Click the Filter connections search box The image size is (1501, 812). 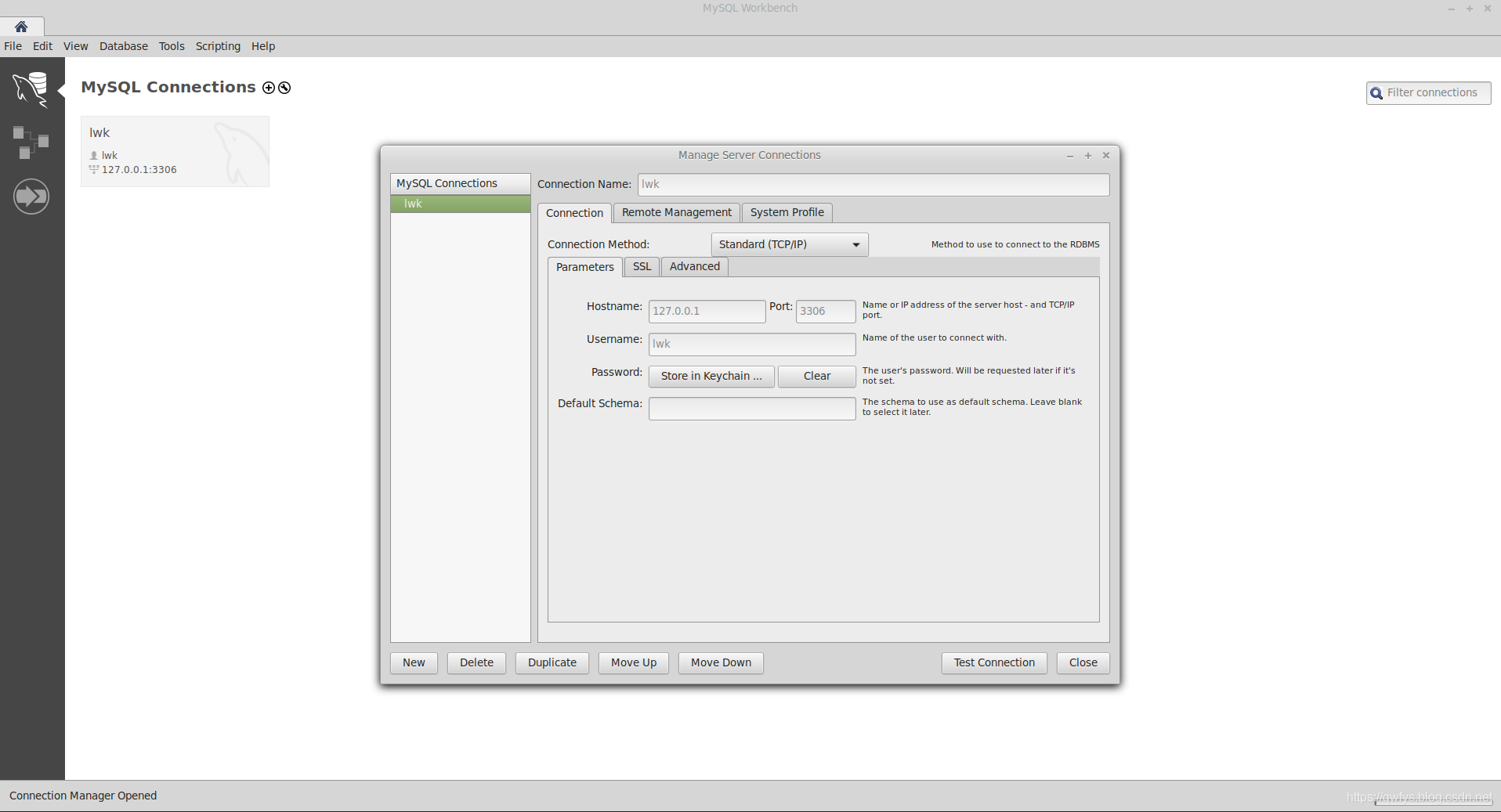[1429, 92]
